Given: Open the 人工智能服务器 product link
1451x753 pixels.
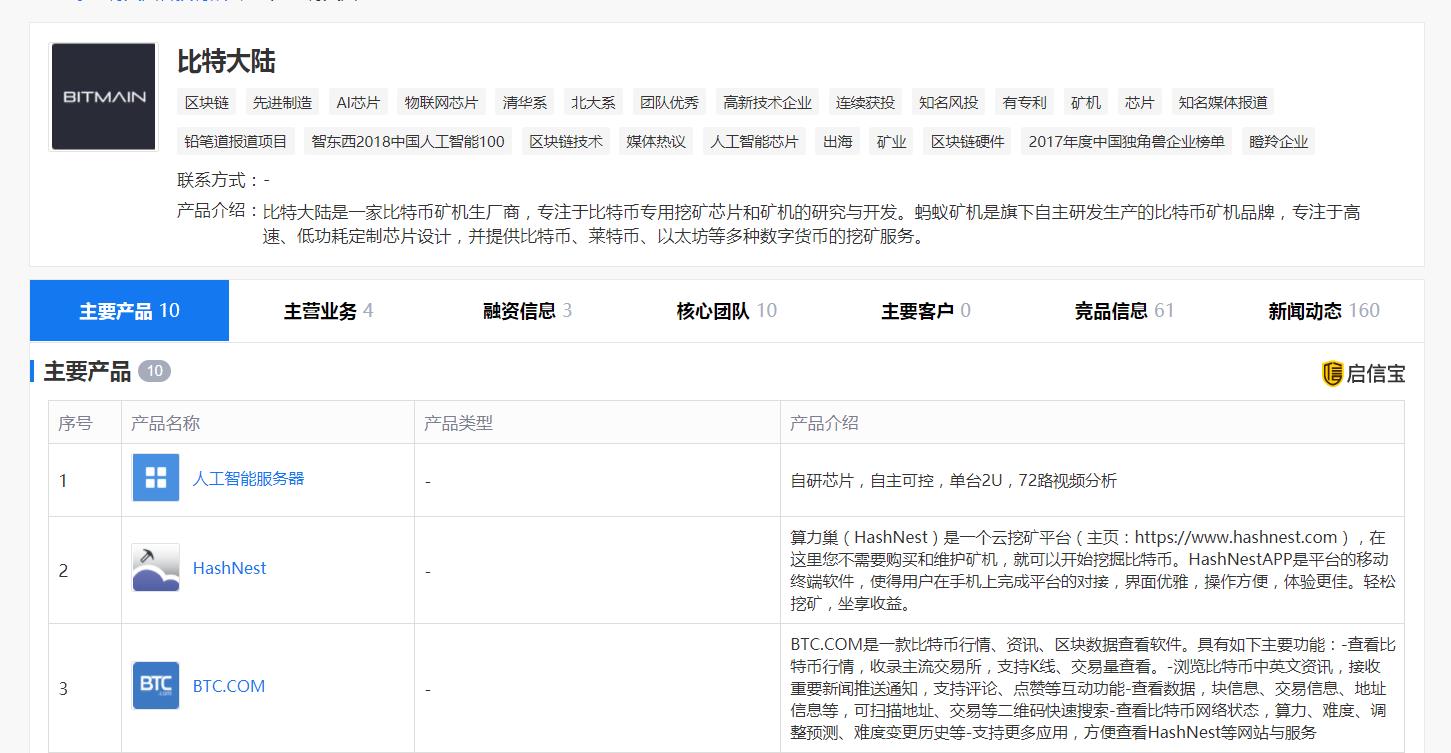Looking at the screenshot, I should 248,478.
